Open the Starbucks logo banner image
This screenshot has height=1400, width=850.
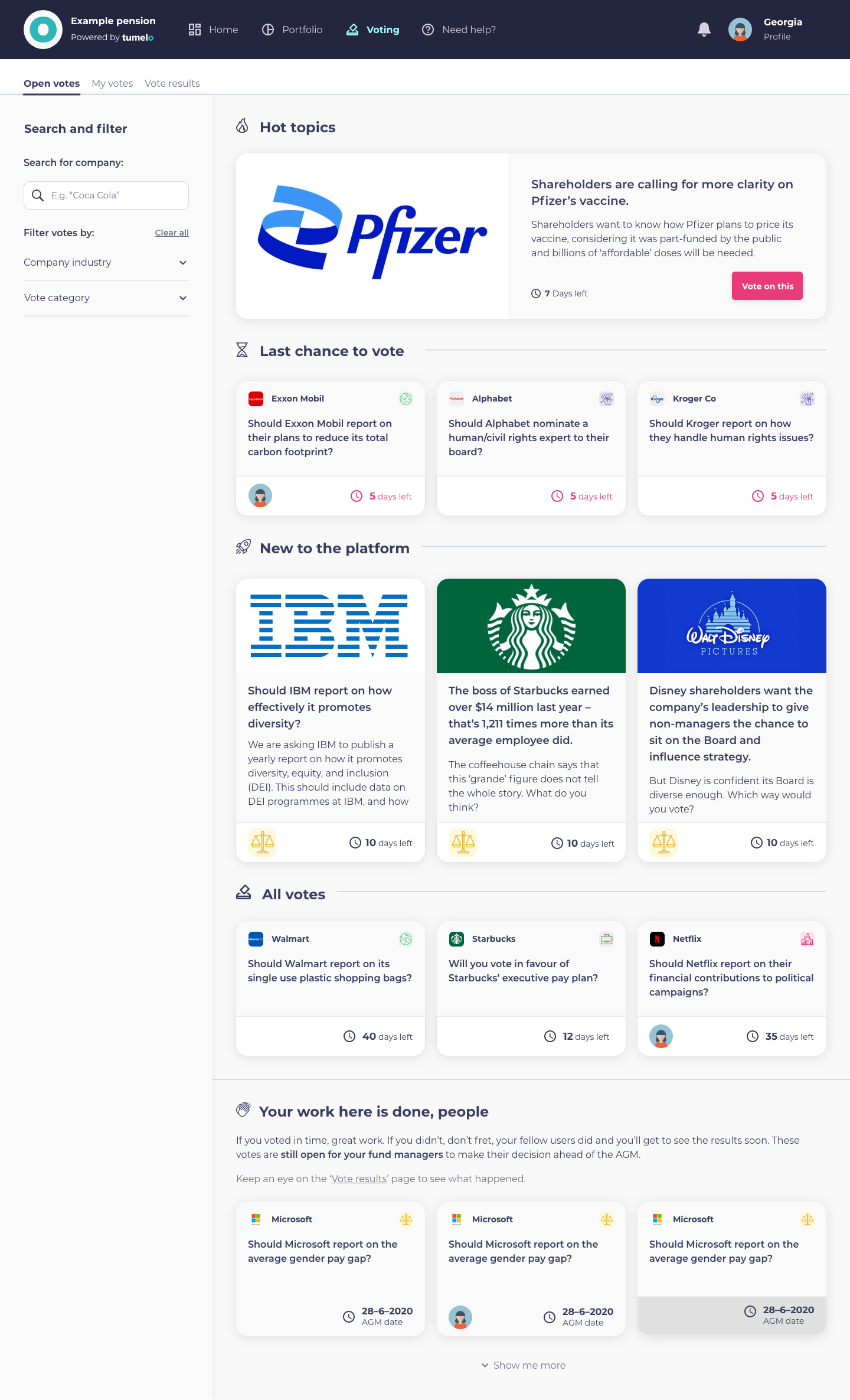[x=531, y=626]
